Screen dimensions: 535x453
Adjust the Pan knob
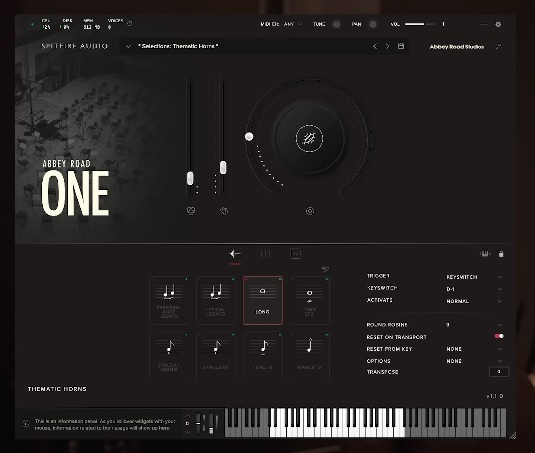(x=373, y=24)
